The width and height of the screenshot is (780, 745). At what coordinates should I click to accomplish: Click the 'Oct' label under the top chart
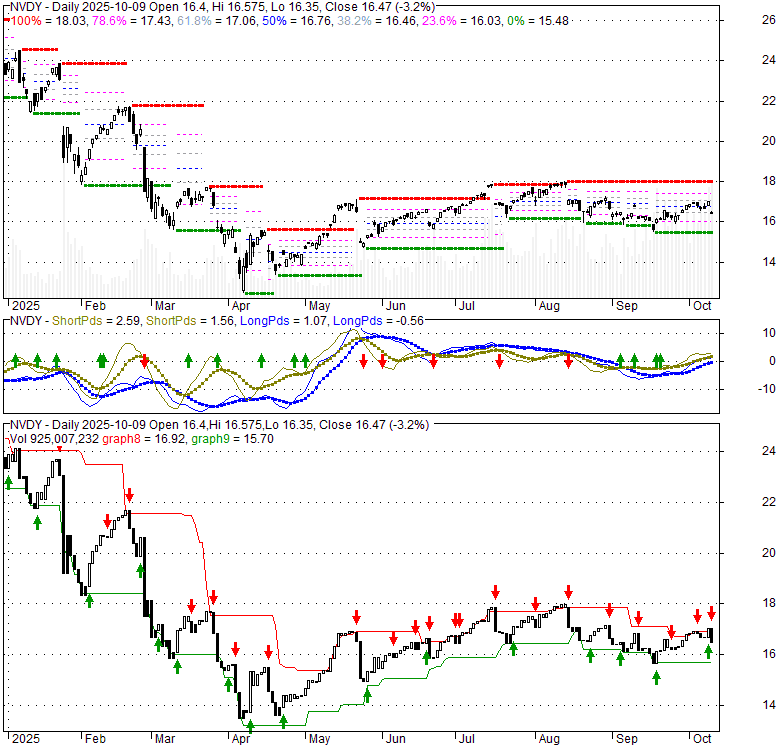pyautogui.click(x=702, y=306)
